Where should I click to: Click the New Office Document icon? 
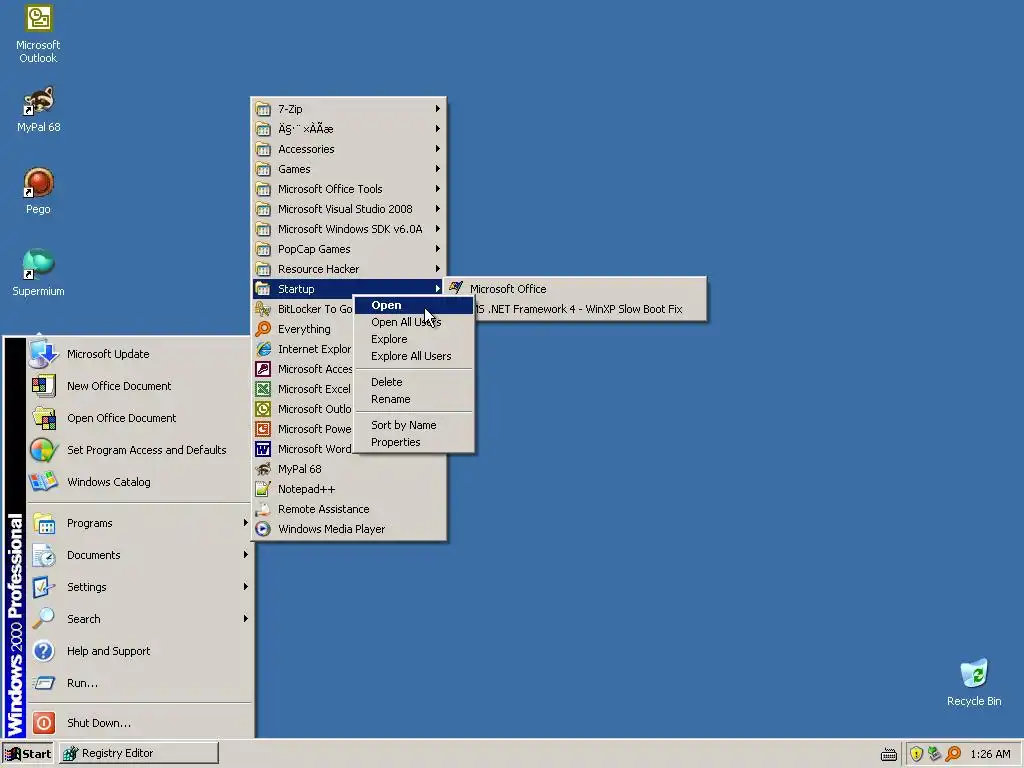click(44, 386)
